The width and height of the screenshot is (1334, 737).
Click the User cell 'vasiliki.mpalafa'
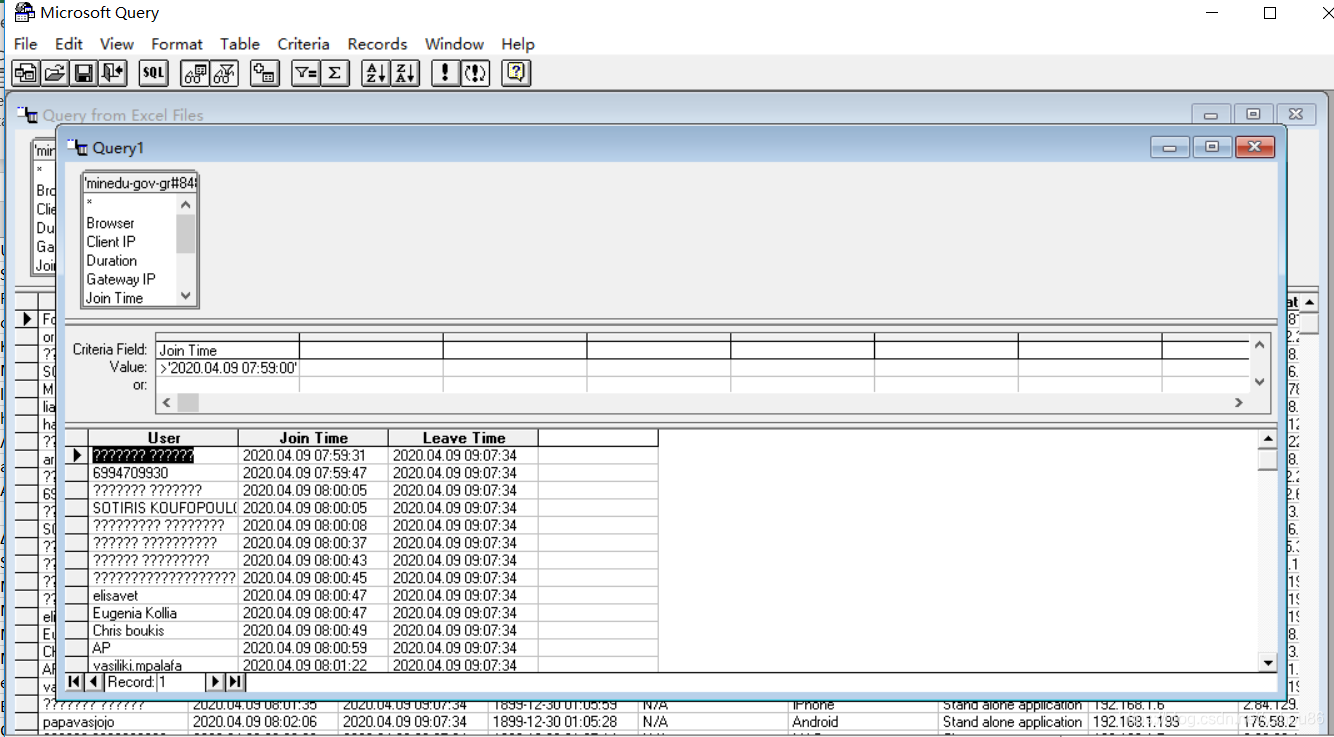[164, 665]
